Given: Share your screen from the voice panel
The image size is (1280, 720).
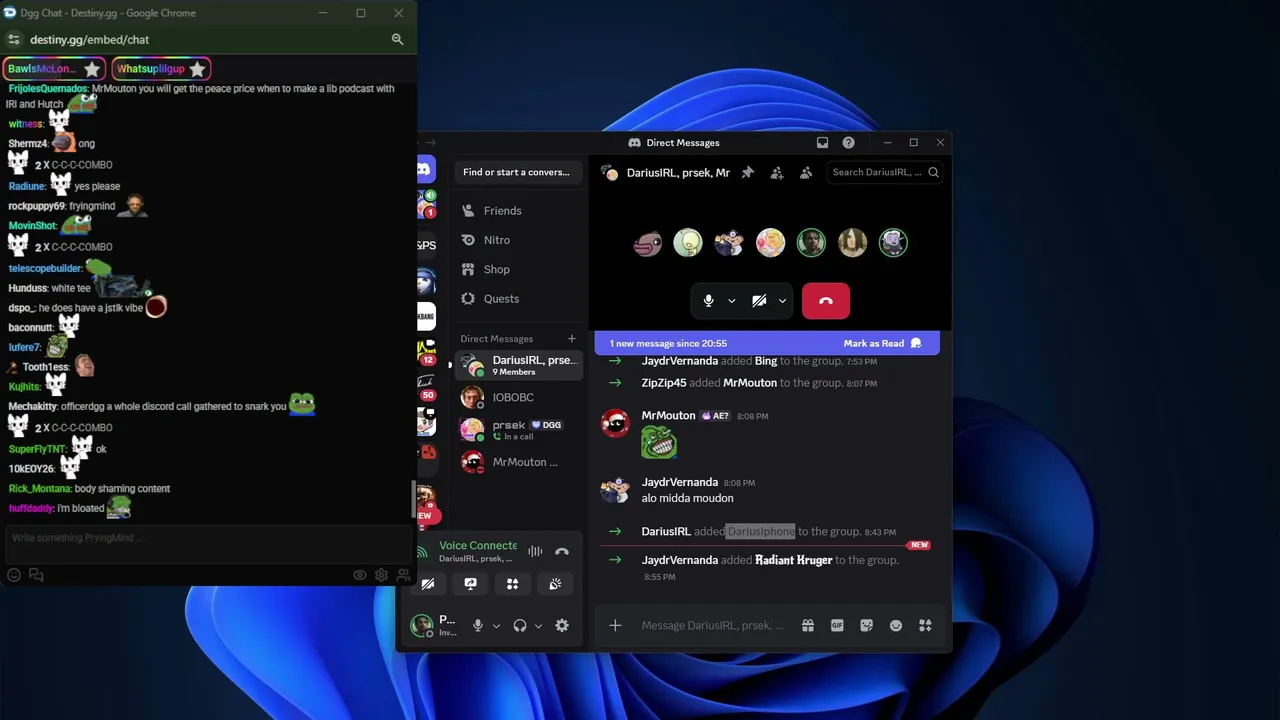Looking at the screenshot, I should pos(470,584).
